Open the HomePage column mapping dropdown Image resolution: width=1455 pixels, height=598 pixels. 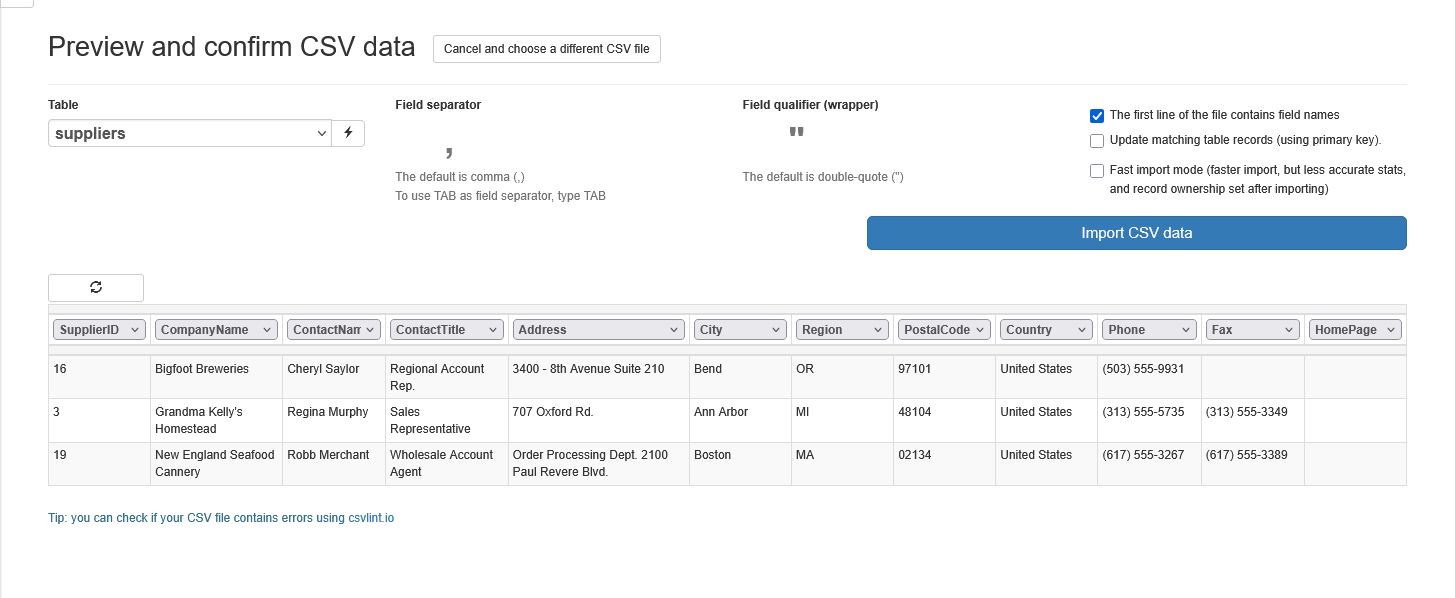coord(1354,330)
